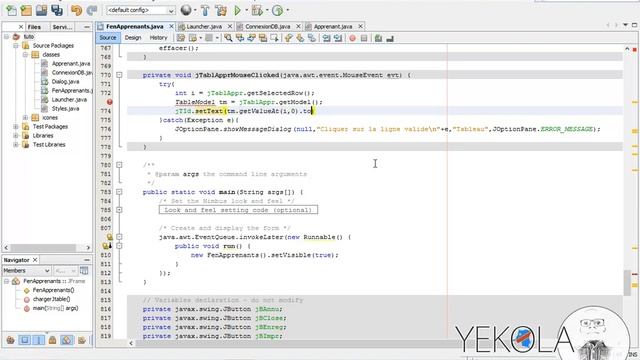Click the Clean and Build Project icon
This screenshot has height=360, width=640.
click(x=221, y=10)
